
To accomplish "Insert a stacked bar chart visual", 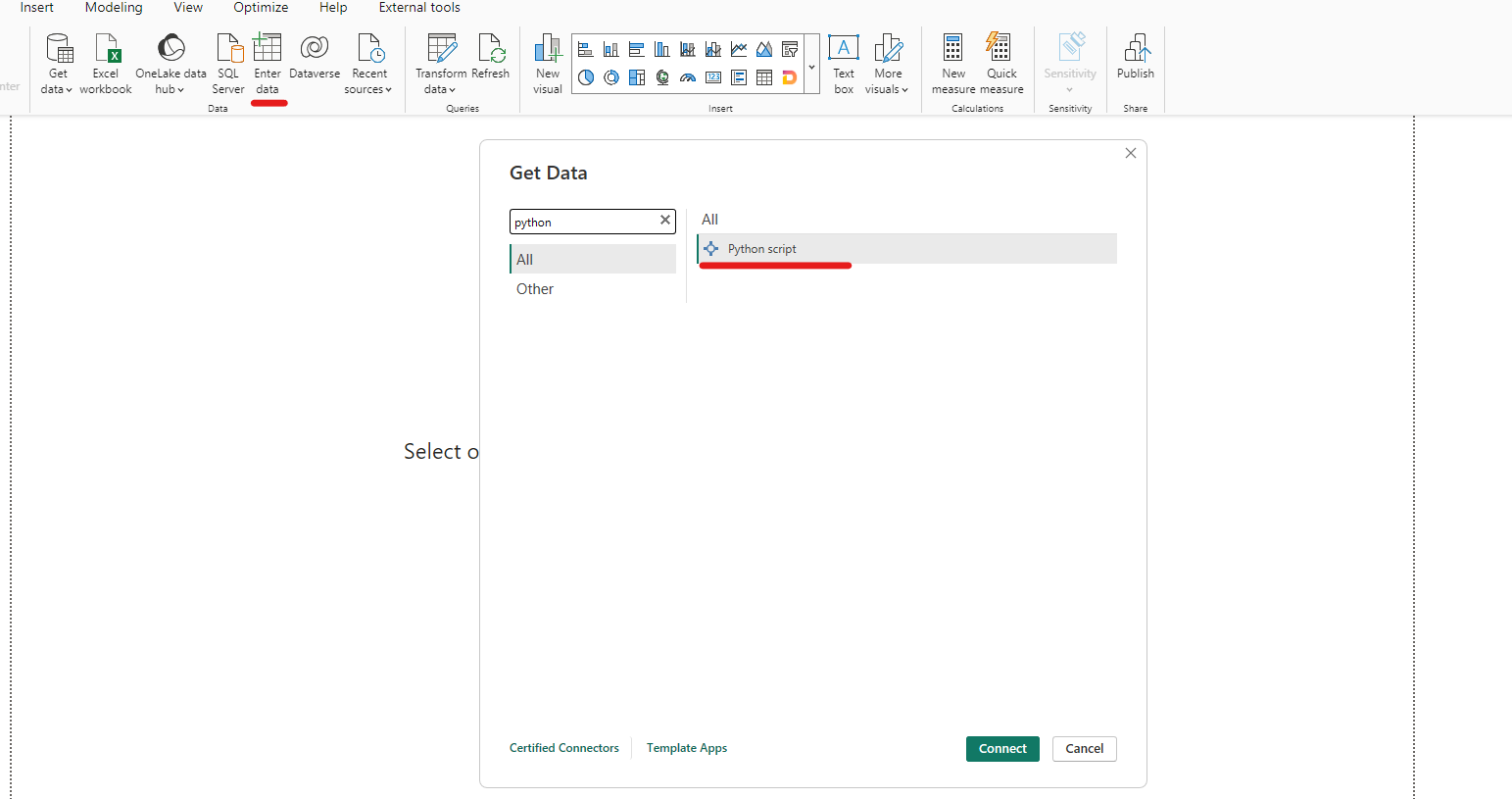I will pyautogui.click(x=586, y=49).
